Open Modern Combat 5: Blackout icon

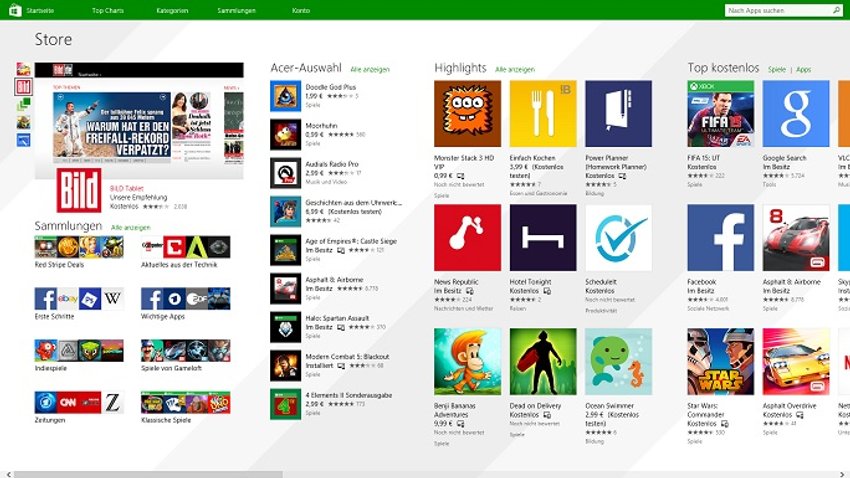point(286,365)
